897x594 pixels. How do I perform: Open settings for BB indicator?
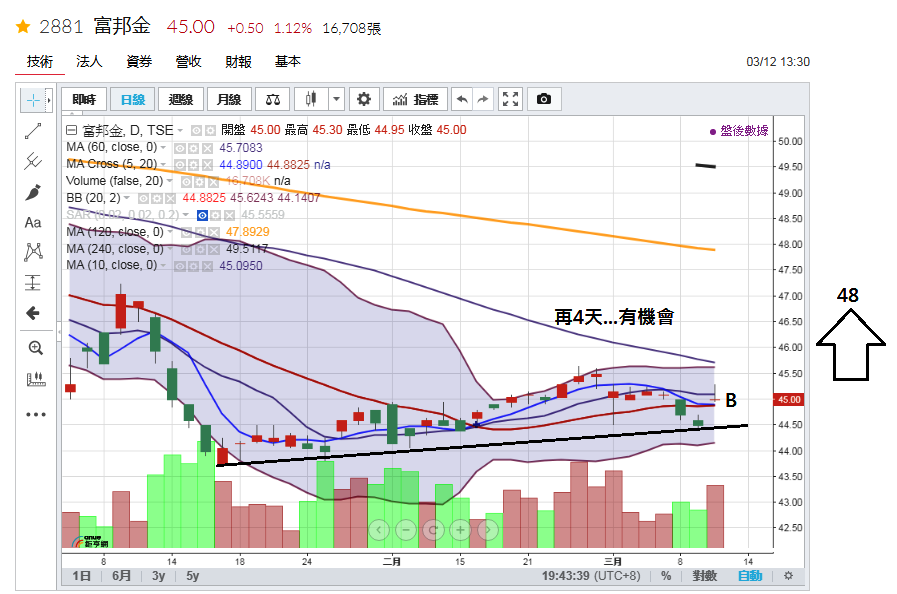[x=157, y=199]
